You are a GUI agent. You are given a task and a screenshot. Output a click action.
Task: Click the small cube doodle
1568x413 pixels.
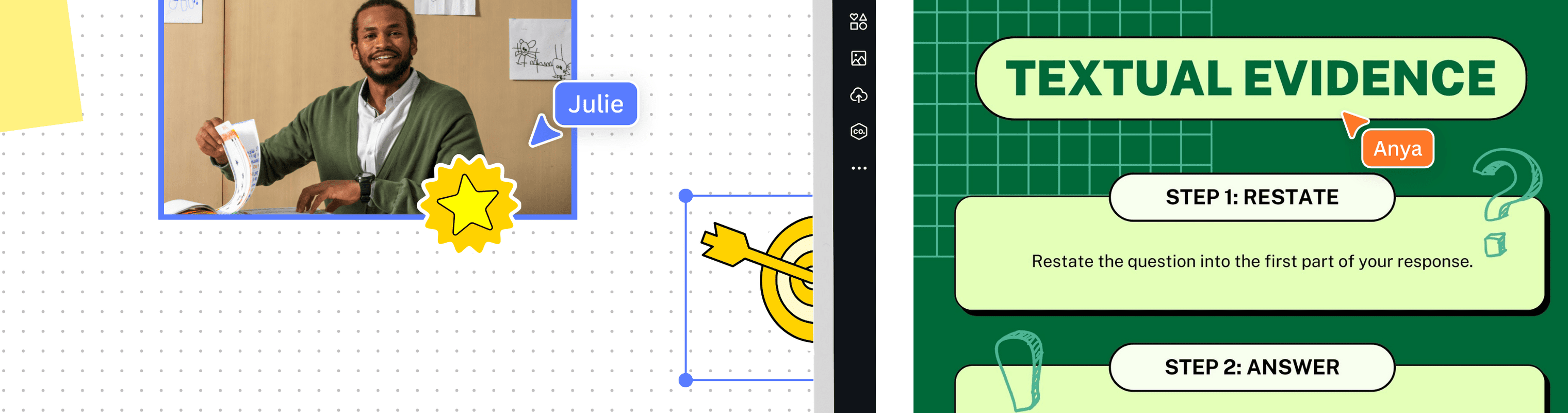pos(1495,245)
